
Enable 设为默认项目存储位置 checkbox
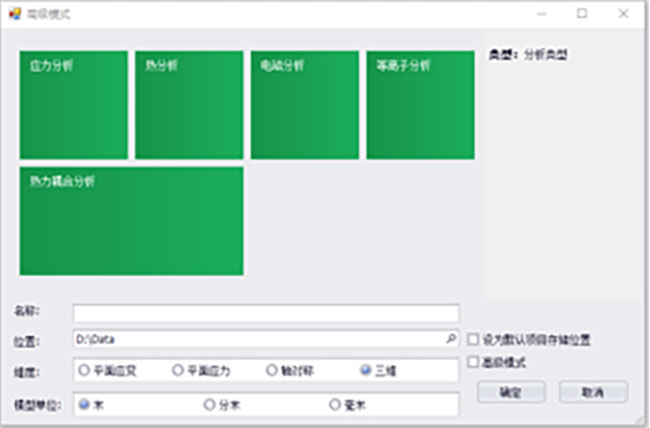point(473,340)
